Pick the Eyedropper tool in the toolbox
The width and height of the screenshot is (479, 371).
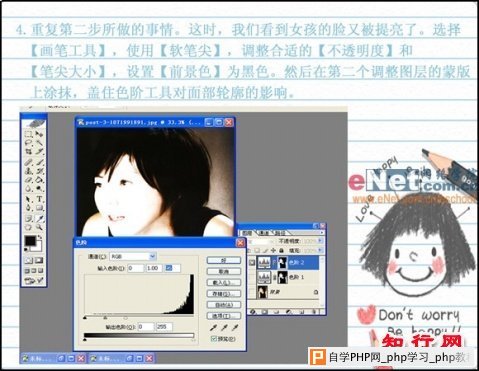(x=39, y=218)
